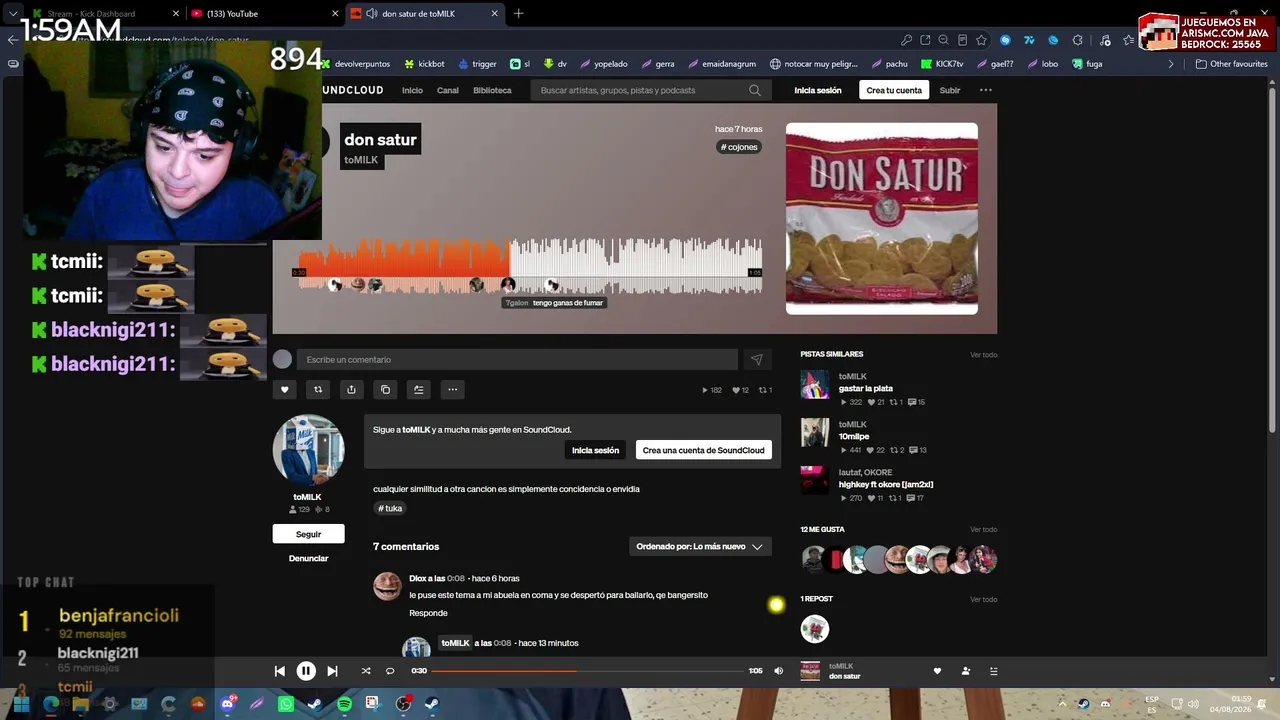This screenshot has width=1280, height=720.
Task: Open a new browser tab with the plus button
Action: [518, 14]
